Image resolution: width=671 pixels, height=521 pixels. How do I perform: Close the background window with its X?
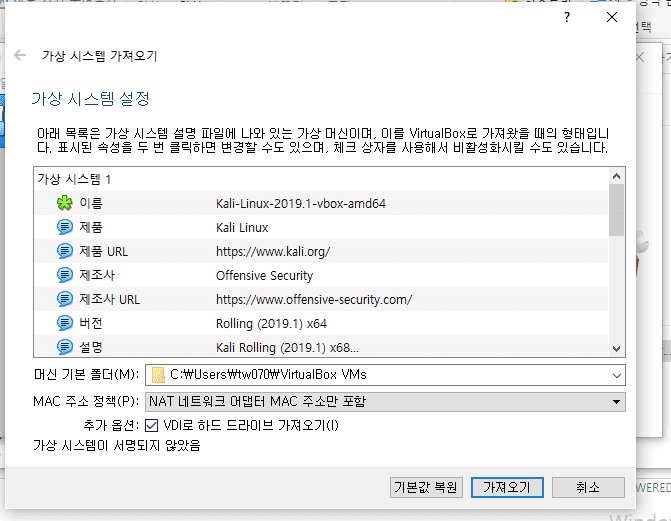coord(640,57)
